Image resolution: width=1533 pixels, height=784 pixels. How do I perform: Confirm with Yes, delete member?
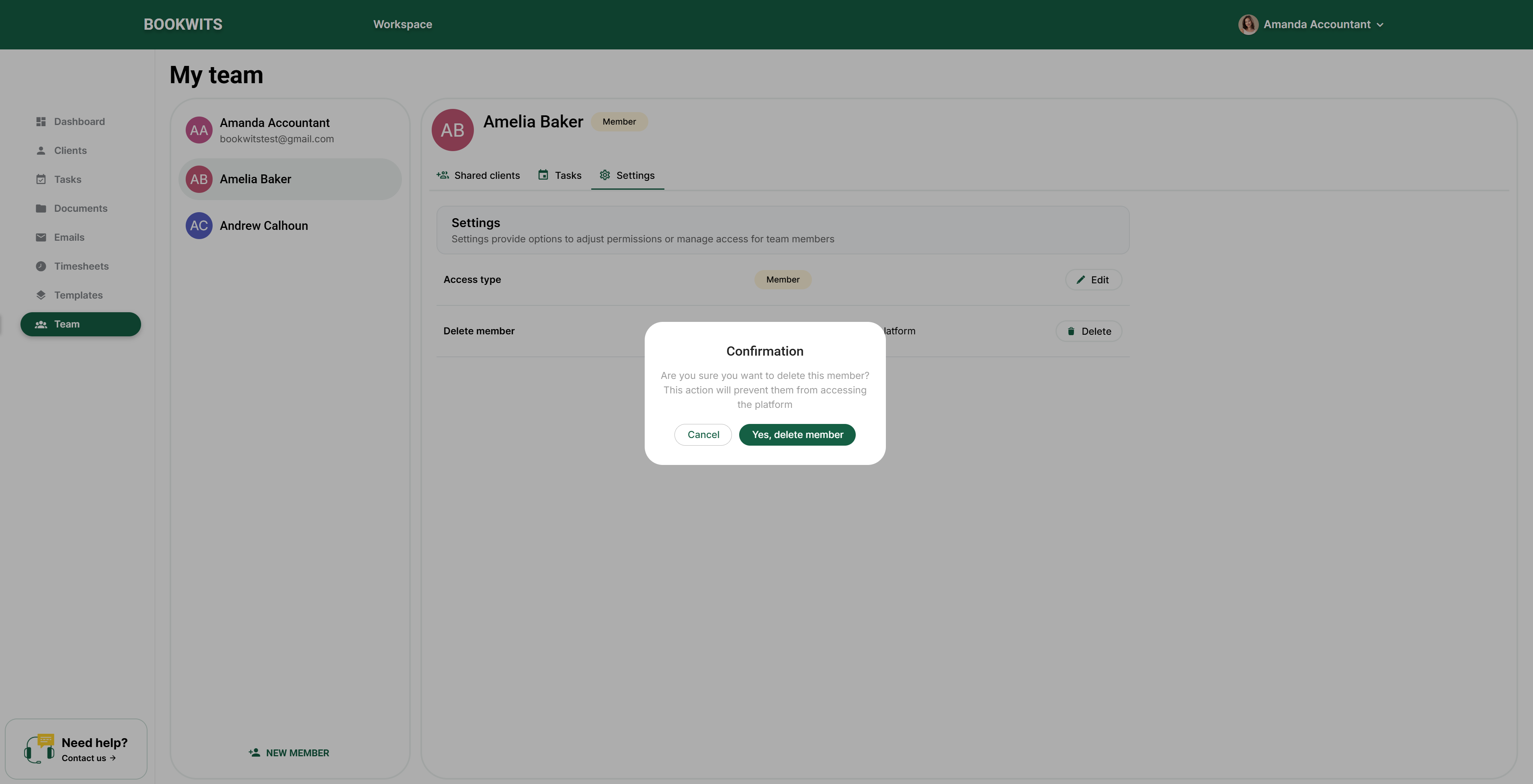797,435
